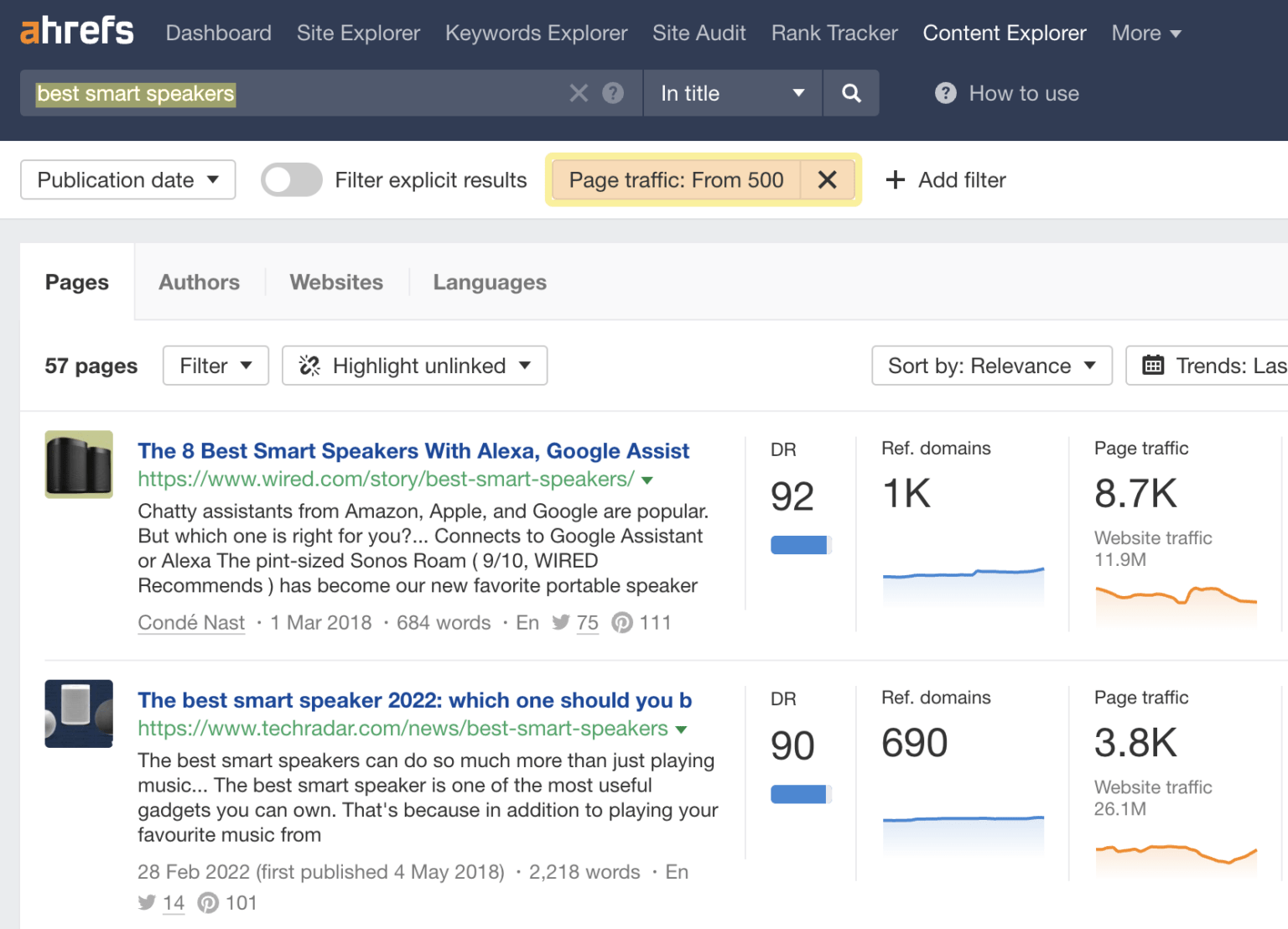Click the 'Add filter' button
Image resolution: width=1288 pixels, height=929 pixels.
(945, 179)
